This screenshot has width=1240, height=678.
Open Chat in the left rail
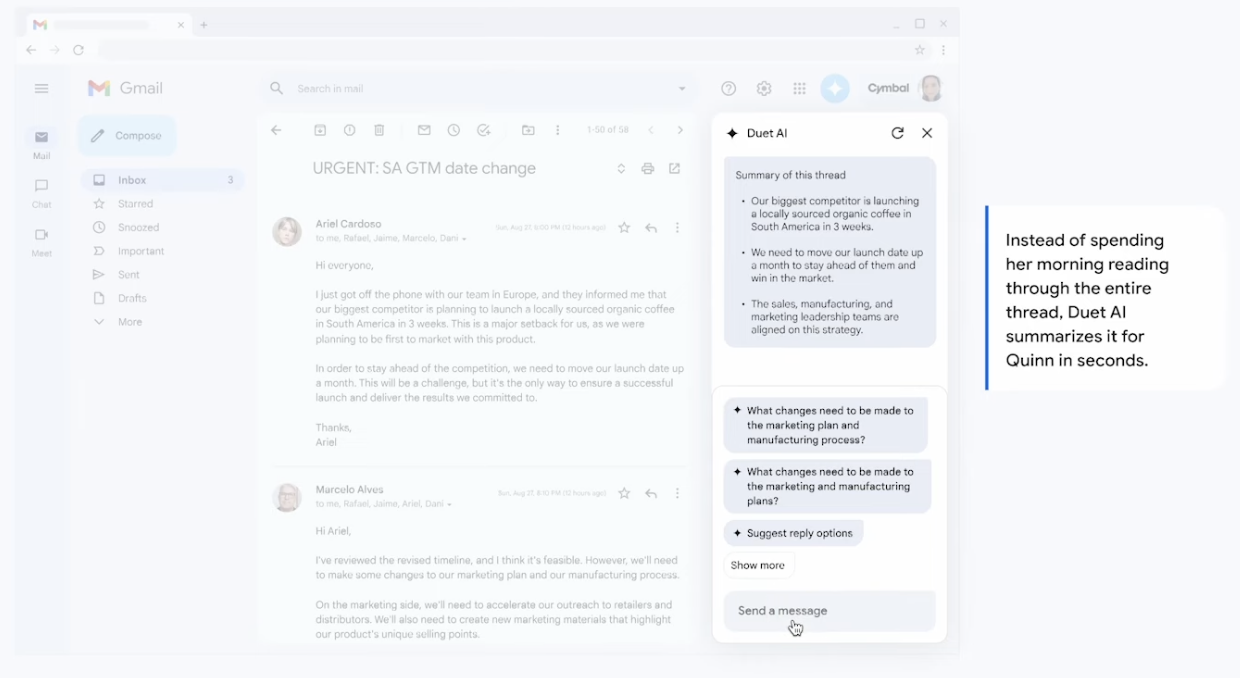pos(41,193)
